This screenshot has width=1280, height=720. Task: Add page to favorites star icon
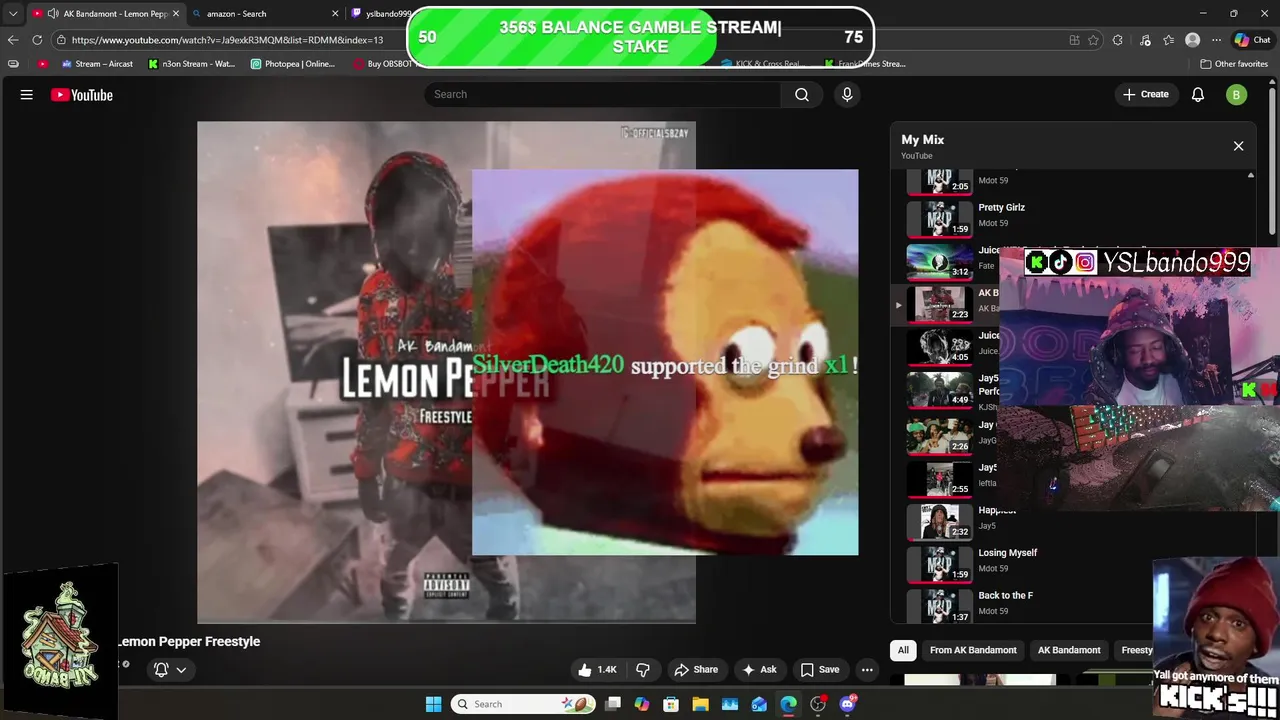pos(1093,40)
